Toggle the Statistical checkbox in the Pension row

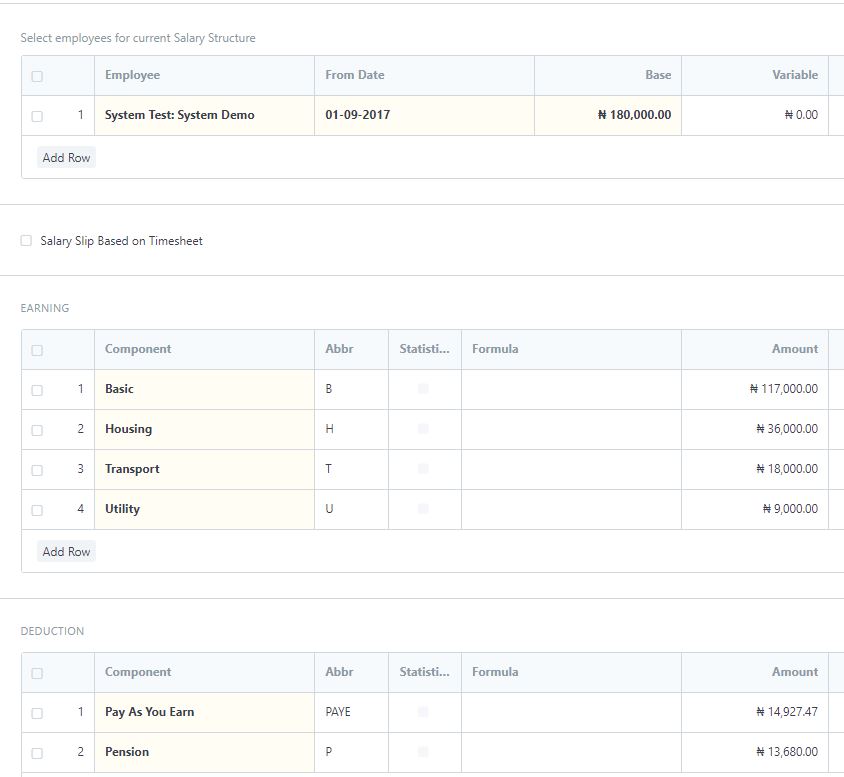point(423,752)
